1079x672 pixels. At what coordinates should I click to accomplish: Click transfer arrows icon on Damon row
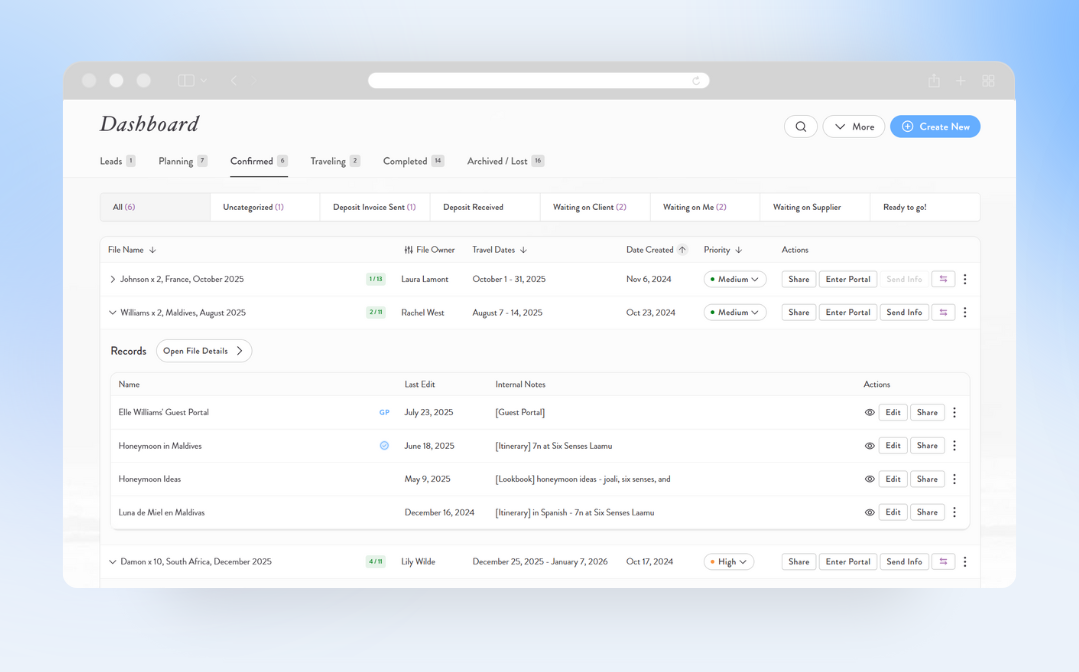point(943,562)
